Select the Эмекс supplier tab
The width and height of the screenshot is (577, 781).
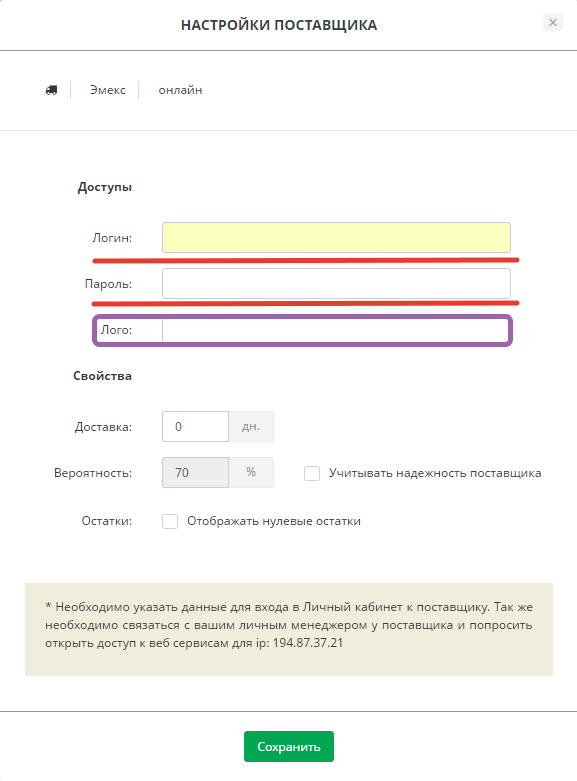click(x=108, y=90)
